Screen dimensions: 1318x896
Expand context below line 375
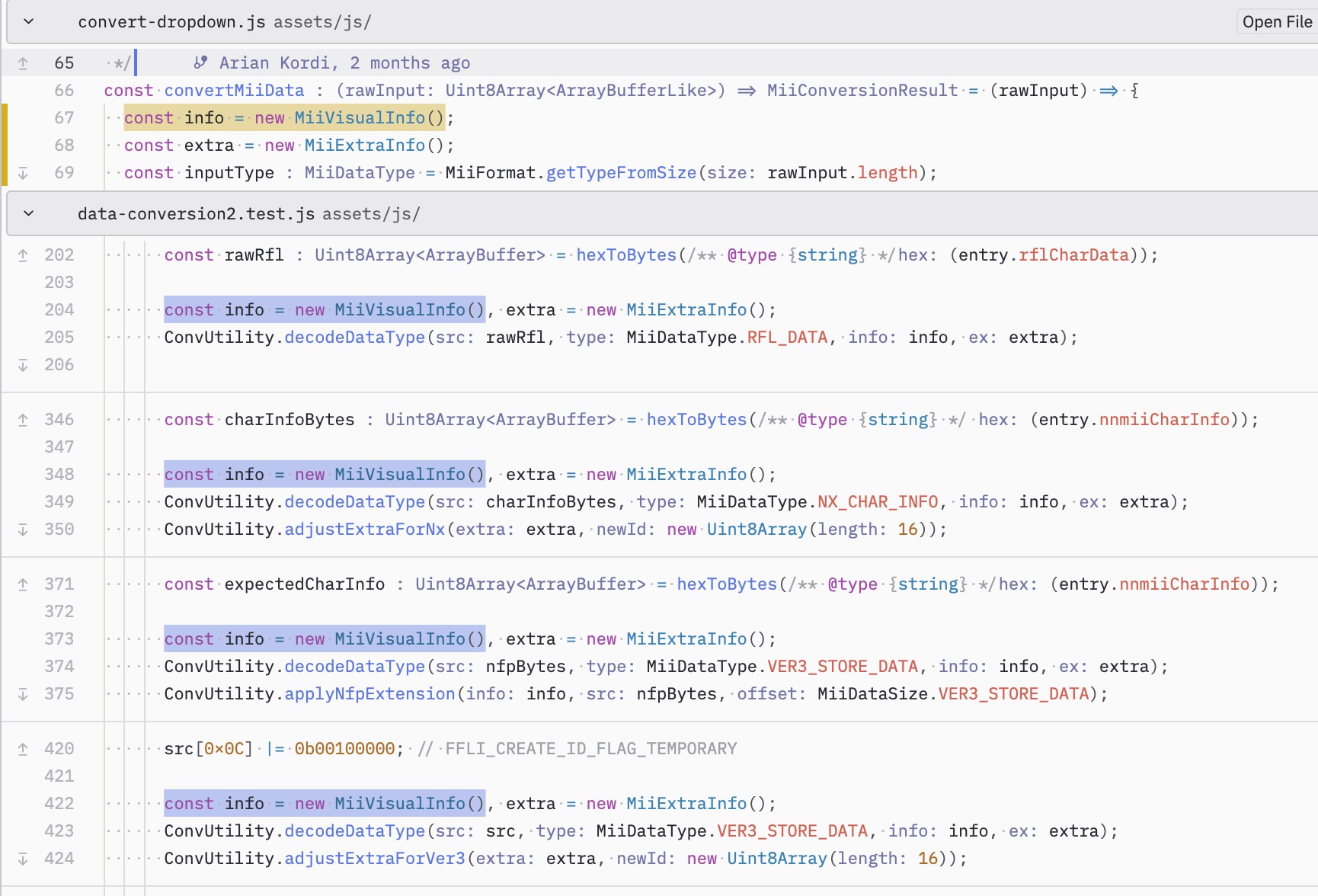coord(23,694)
